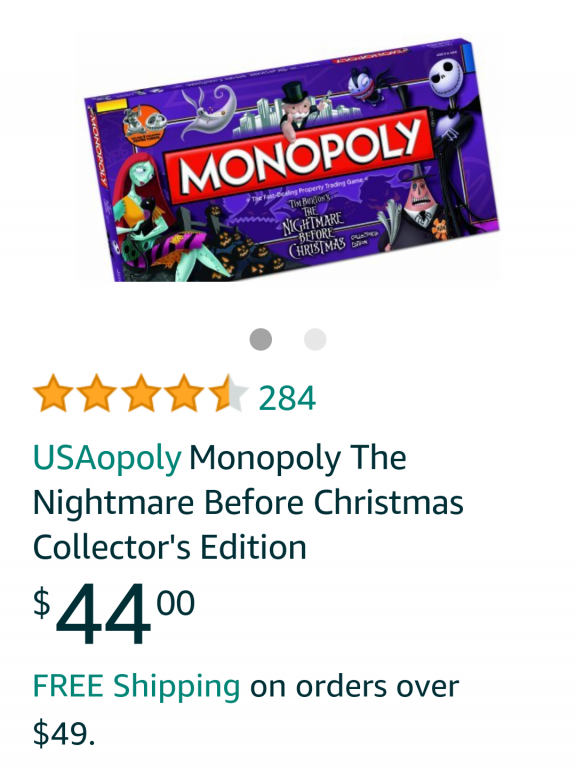Click the $44.00 price
The height and width of the screenshot is (768, 576).
tap(114, 613)
